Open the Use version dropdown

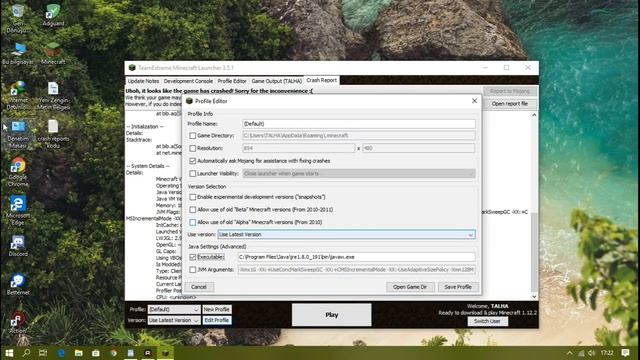click(x=347, y=235)
